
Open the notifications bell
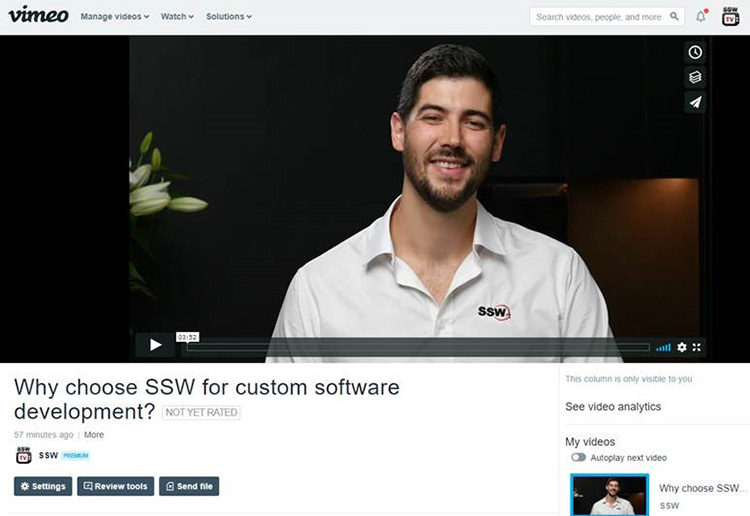tap(701, 16)
